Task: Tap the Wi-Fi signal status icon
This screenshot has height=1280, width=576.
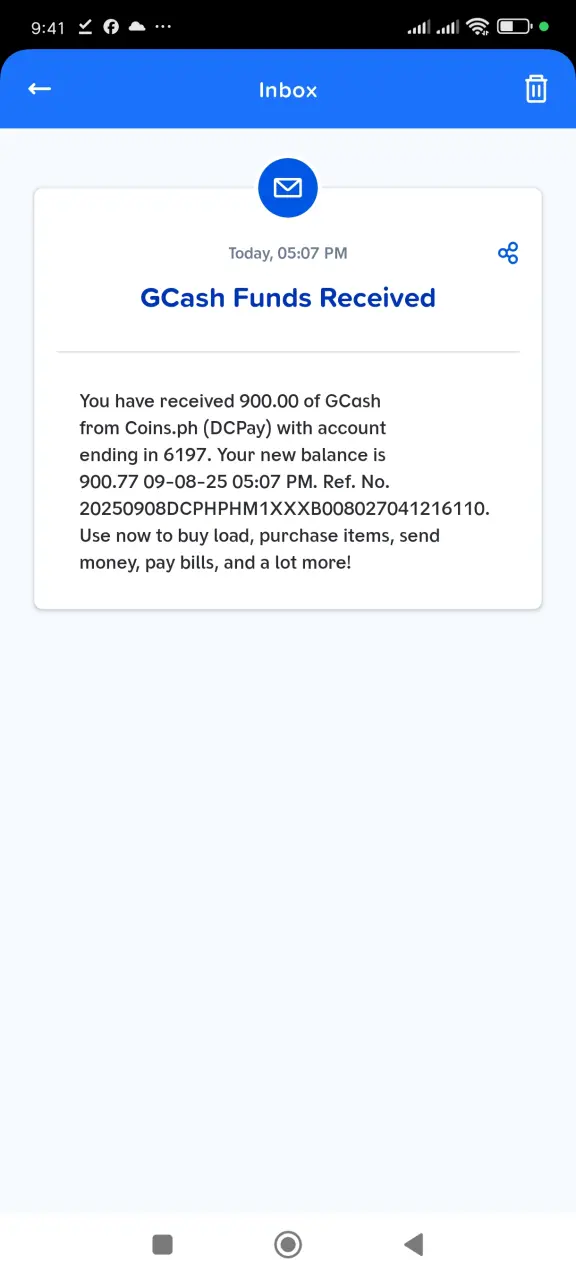Action: point(477,26)
